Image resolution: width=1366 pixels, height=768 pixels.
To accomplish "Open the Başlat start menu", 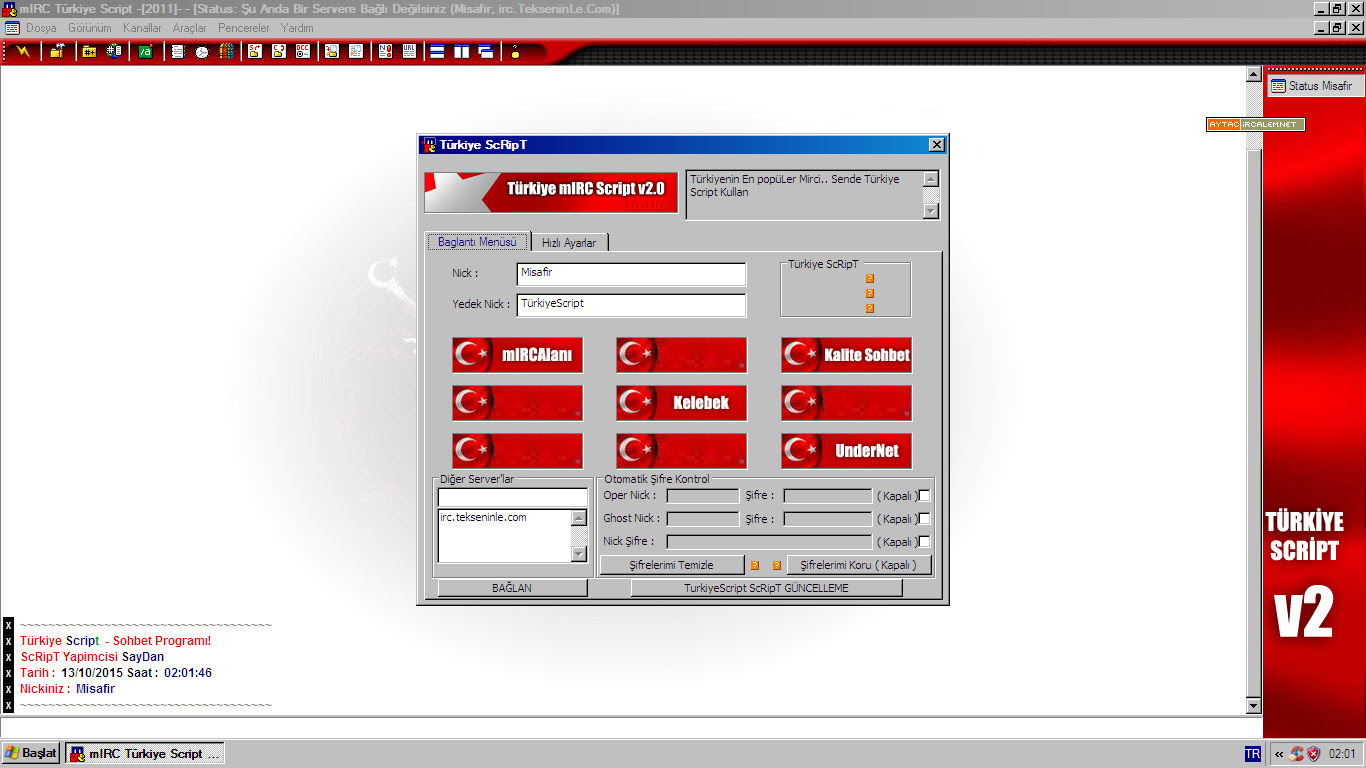I will click(x=31, y=753).
